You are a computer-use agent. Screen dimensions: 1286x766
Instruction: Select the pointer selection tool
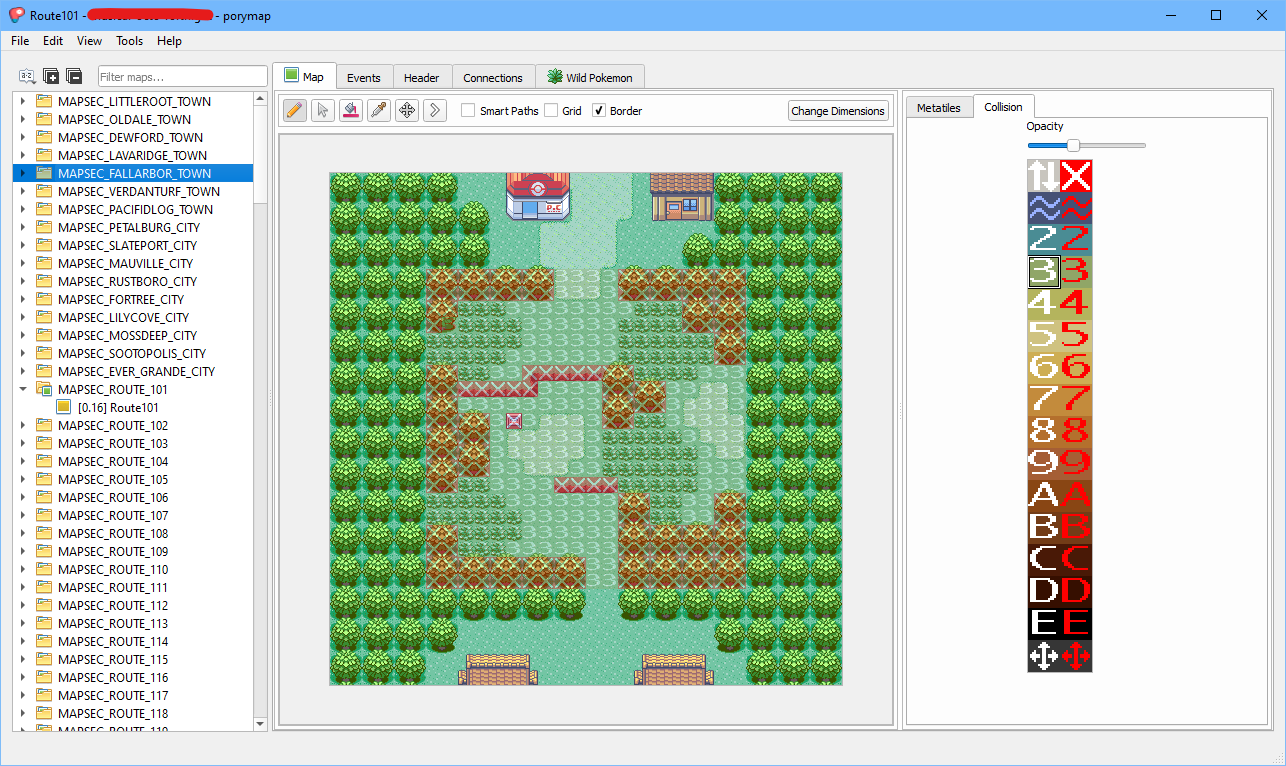(322, 110)
